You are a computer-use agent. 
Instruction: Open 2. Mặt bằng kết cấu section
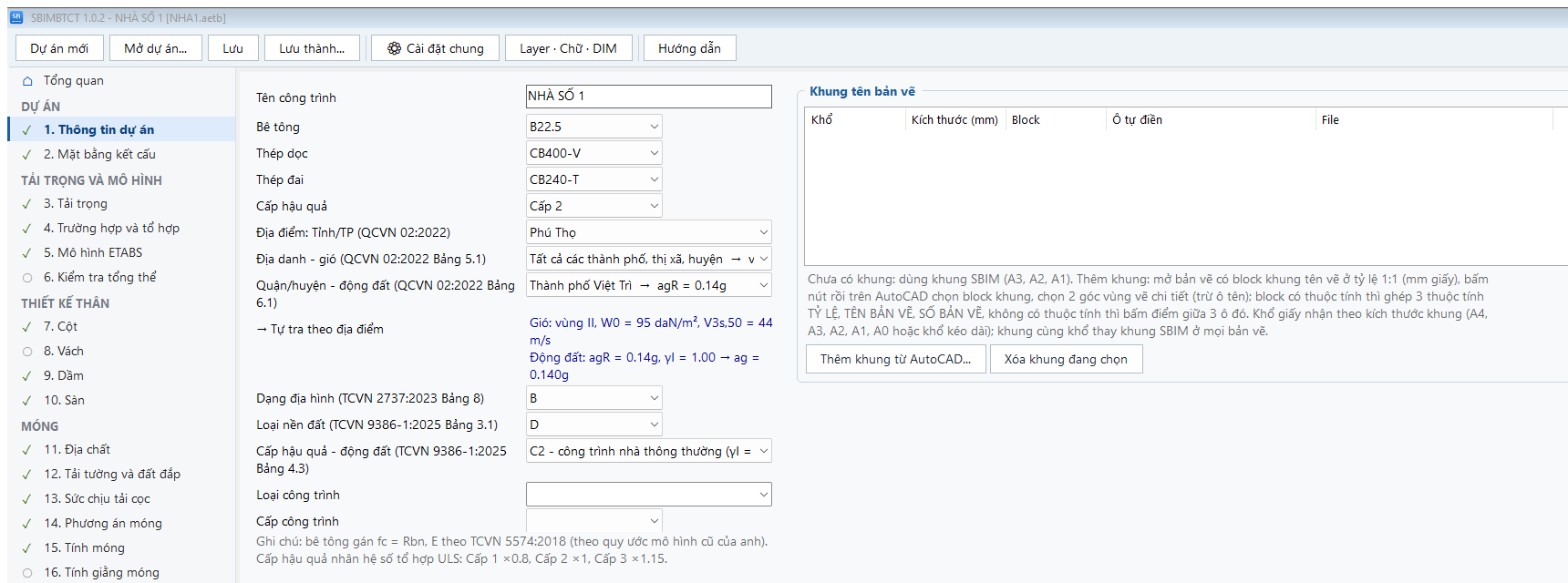pos(100,155)
